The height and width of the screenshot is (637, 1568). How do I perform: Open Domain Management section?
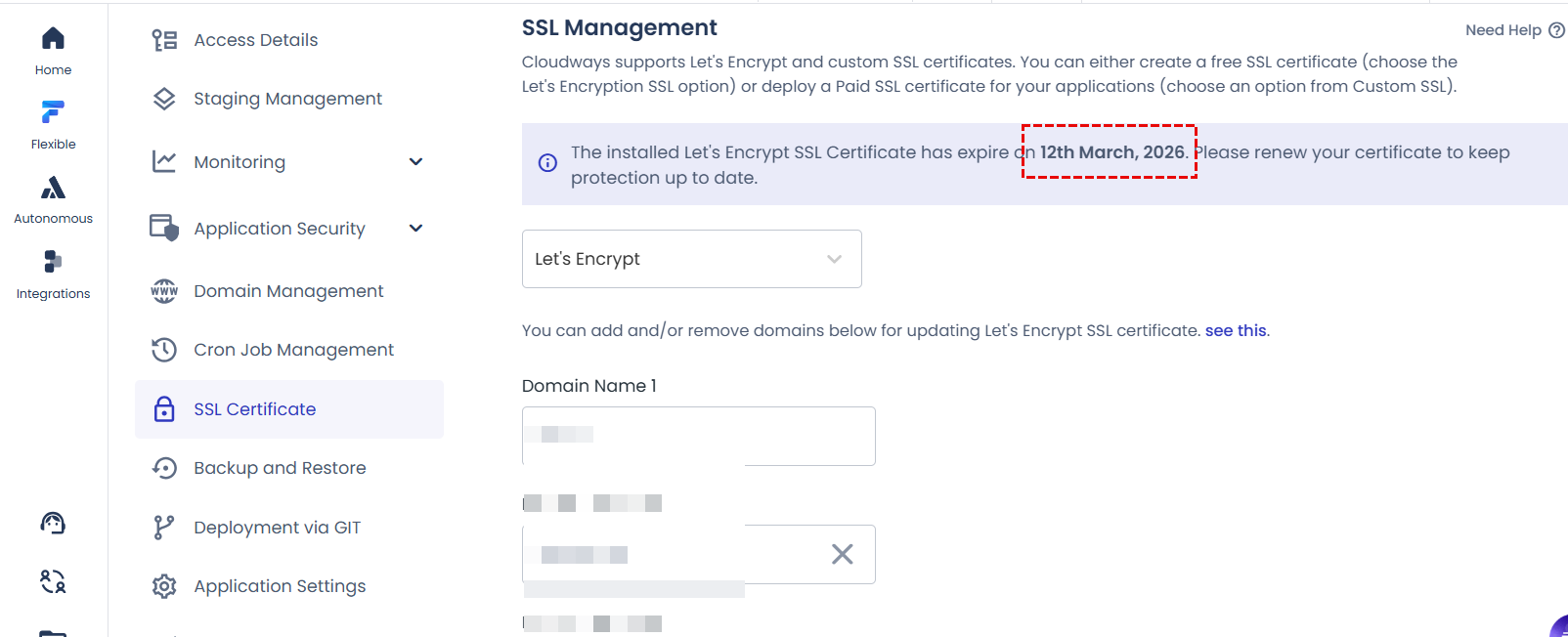(289, 291)
